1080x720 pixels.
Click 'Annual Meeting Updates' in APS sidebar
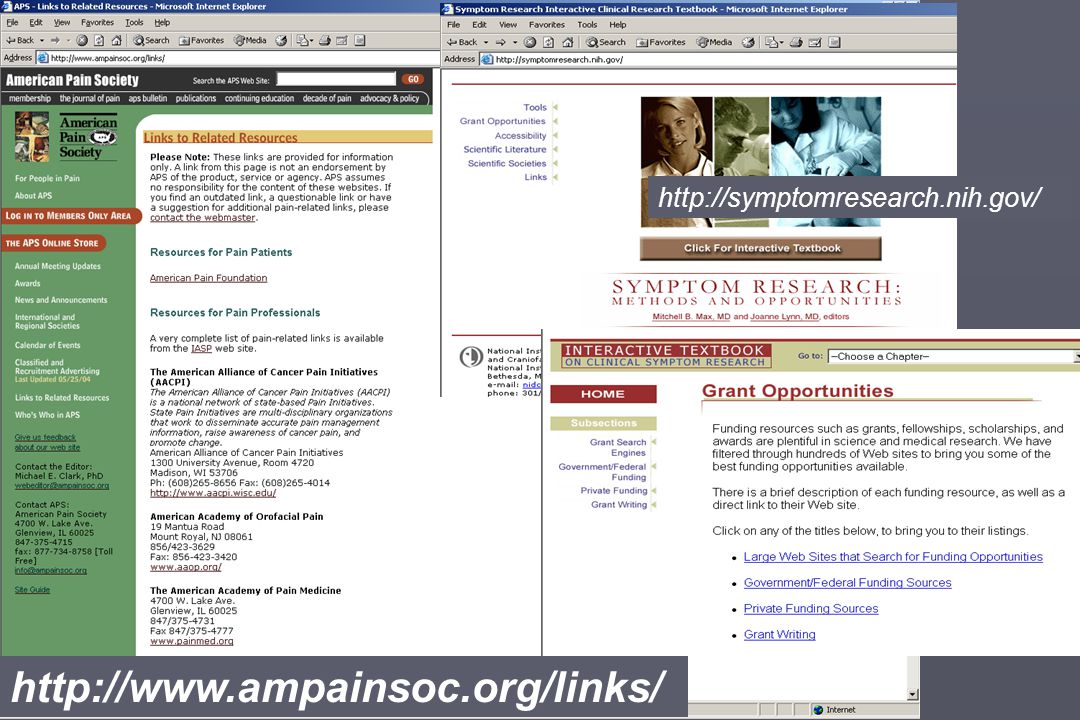tap(58, 266)
